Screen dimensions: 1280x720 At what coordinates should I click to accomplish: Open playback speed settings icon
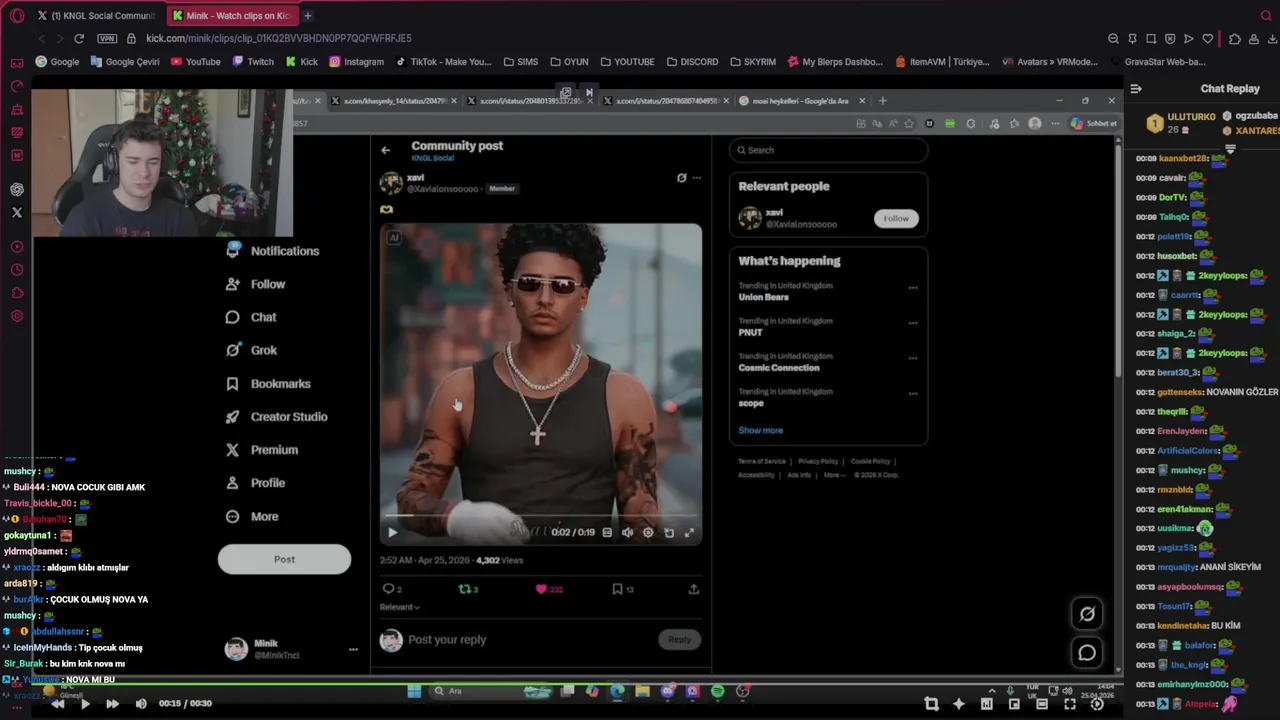pos(1097,704)
